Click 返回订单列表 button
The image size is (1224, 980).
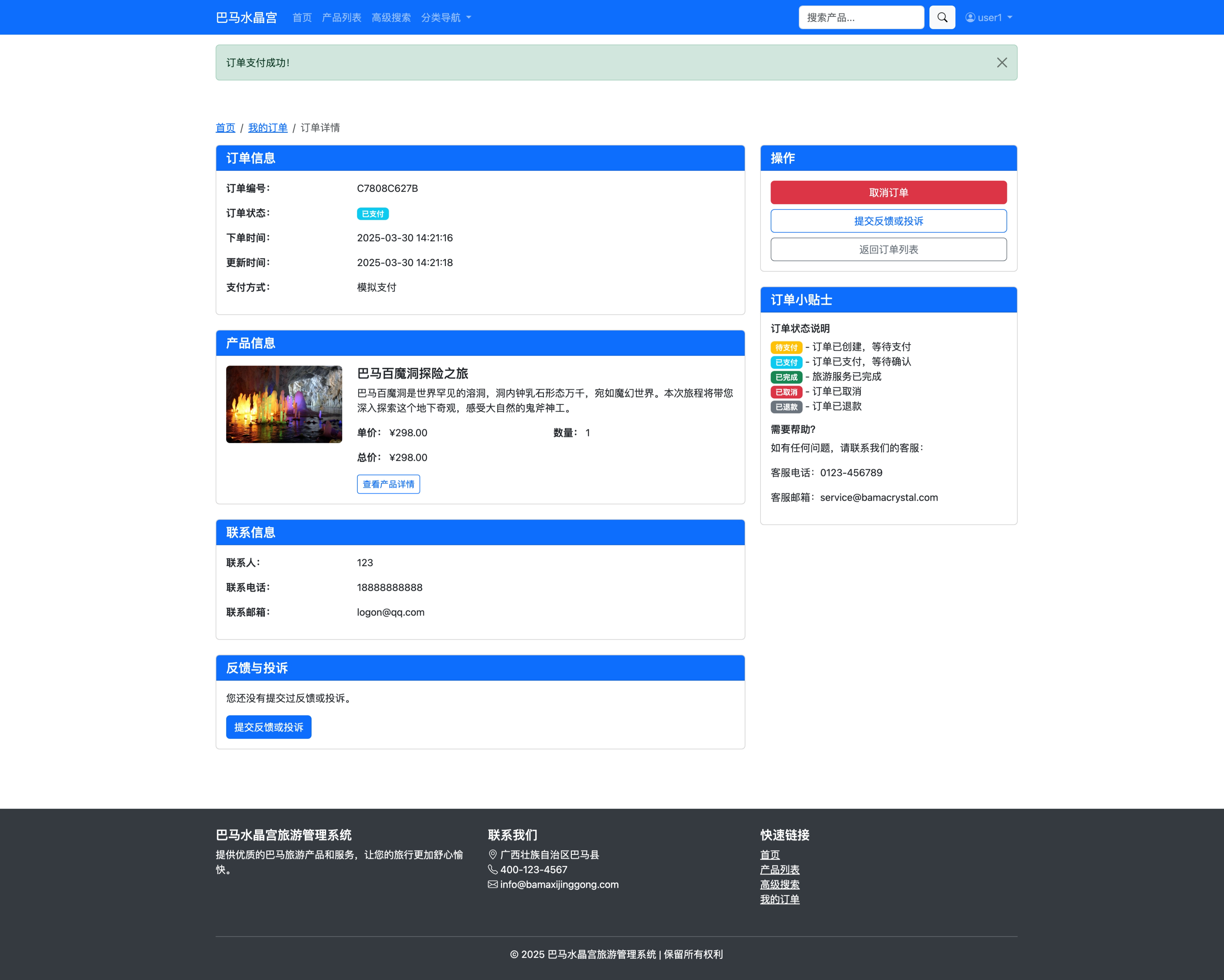pyautogui.click(x=888, y=249)
